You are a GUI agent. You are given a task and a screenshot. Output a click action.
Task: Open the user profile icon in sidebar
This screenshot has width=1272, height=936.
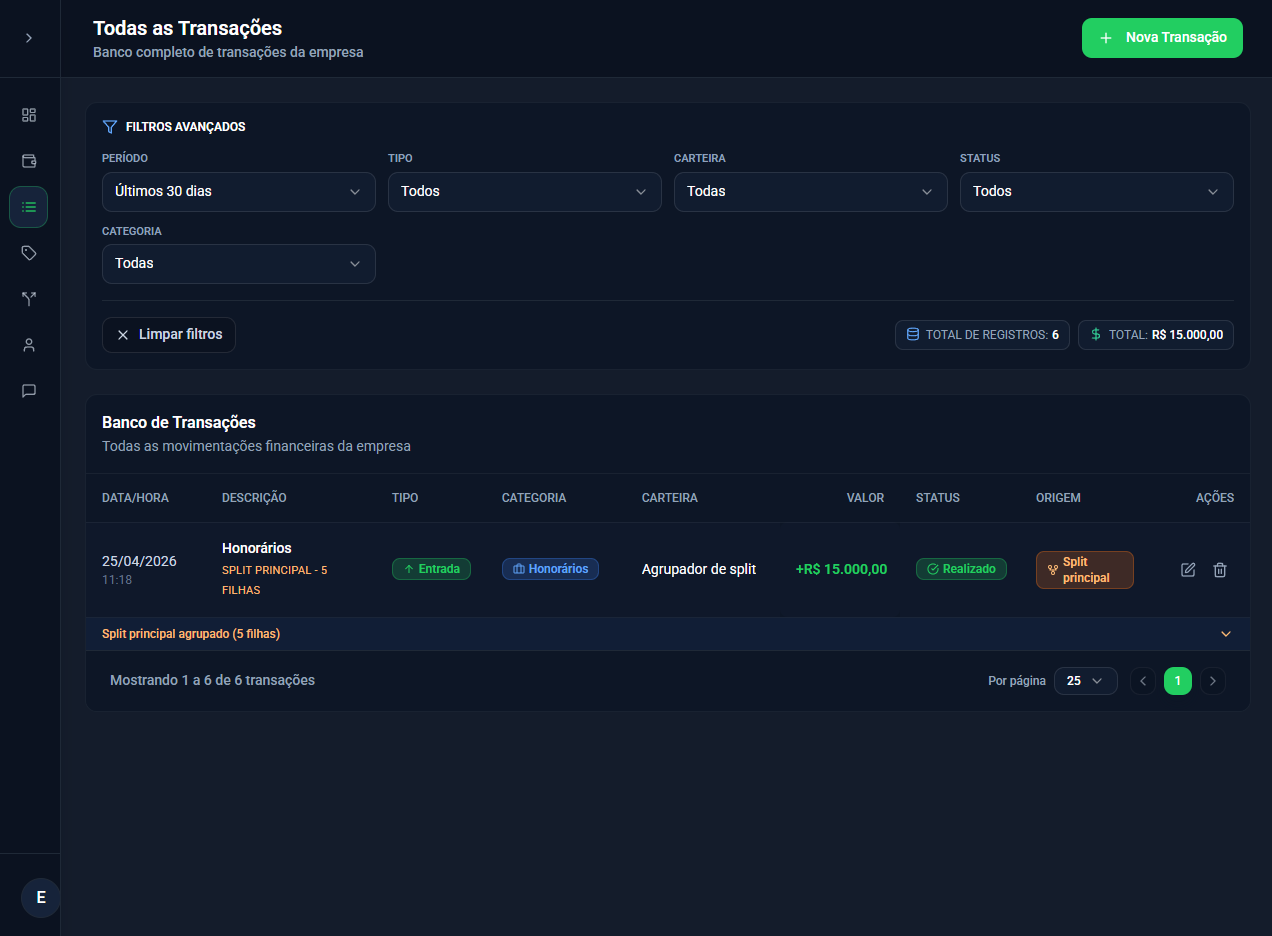click(29, 345)
